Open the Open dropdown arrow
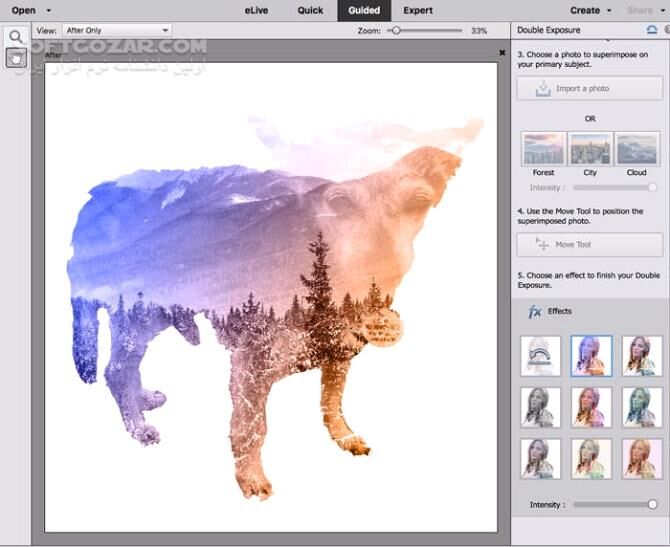Image resolution: width=670 pixels, height=547 pixels. click(x=48, y=11)
